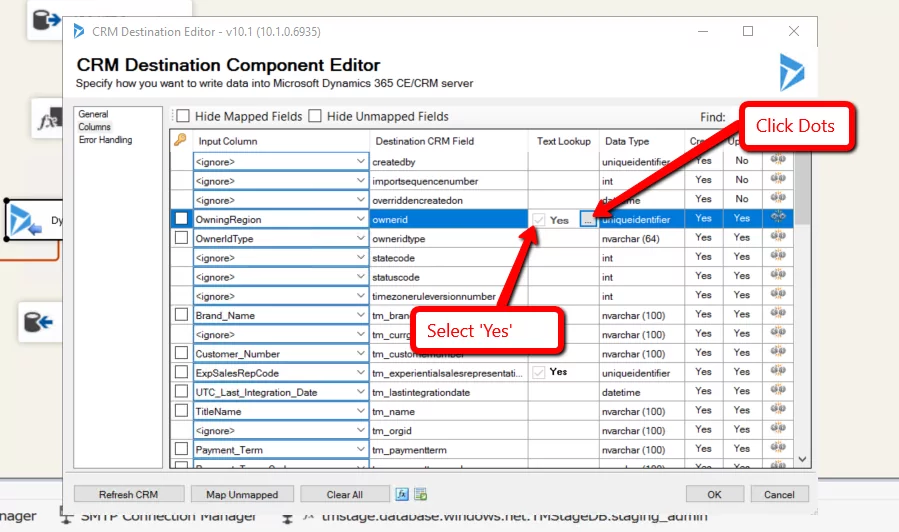Viewport: 899px width, 532px height.
Task: Select the tm_lastintegrationdate destination field cell
Action: click(x=448, y=392)
